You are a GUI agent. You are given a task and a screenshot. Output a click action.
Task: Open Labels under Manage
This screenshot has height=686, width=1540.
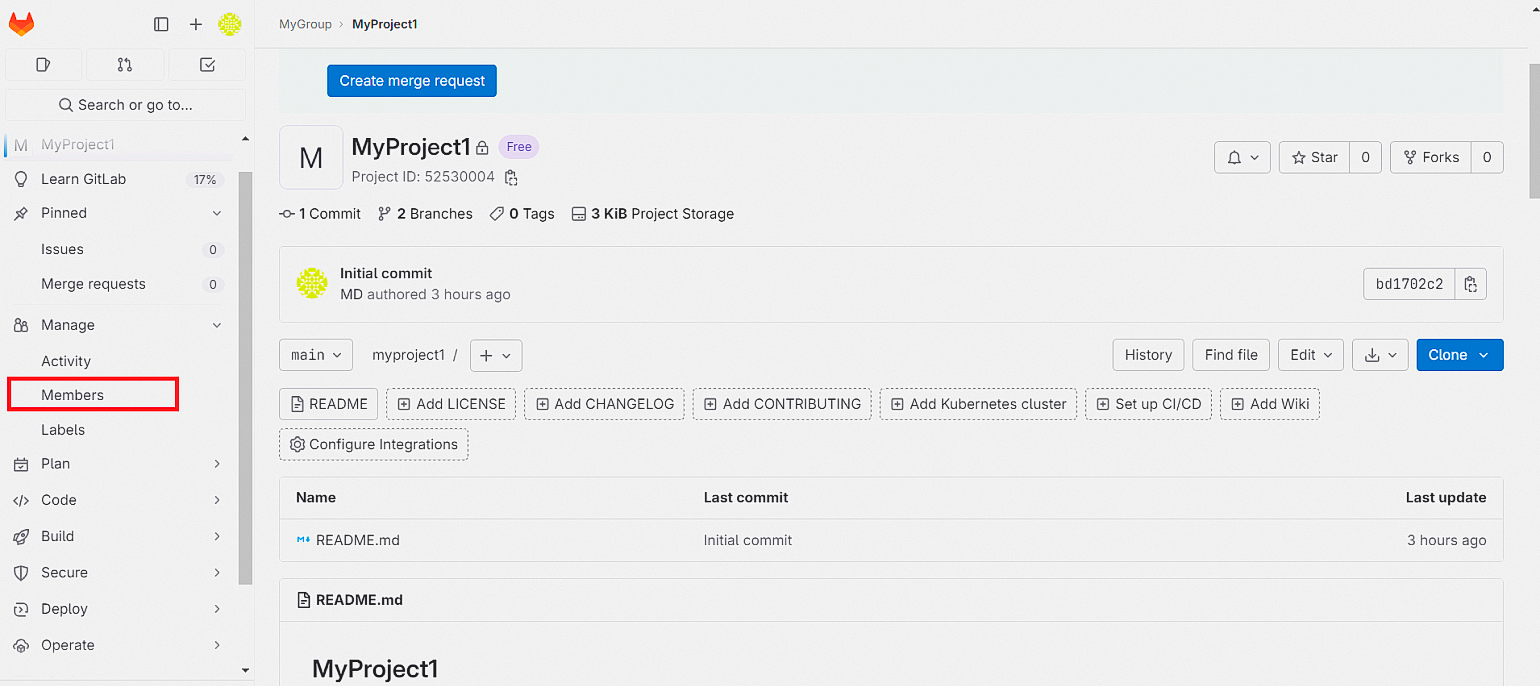click(119, 430)
